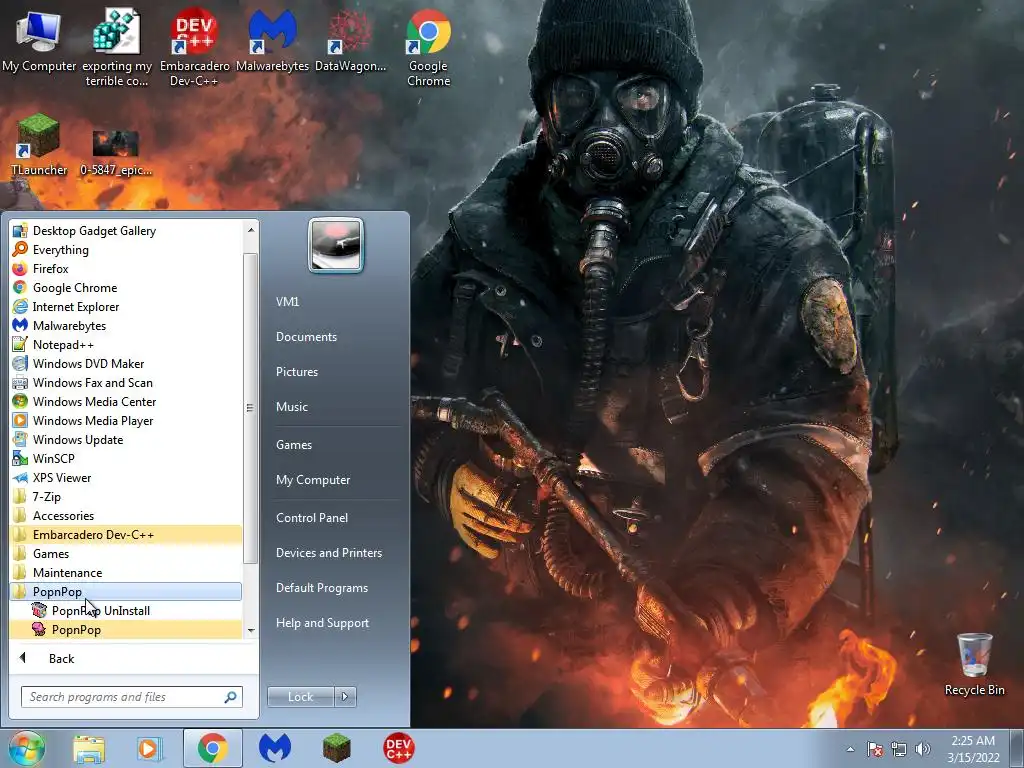Launch Google Chrome desktop shortcut
This screenshot has width=1024, height=768.
[x=428, y=48]
